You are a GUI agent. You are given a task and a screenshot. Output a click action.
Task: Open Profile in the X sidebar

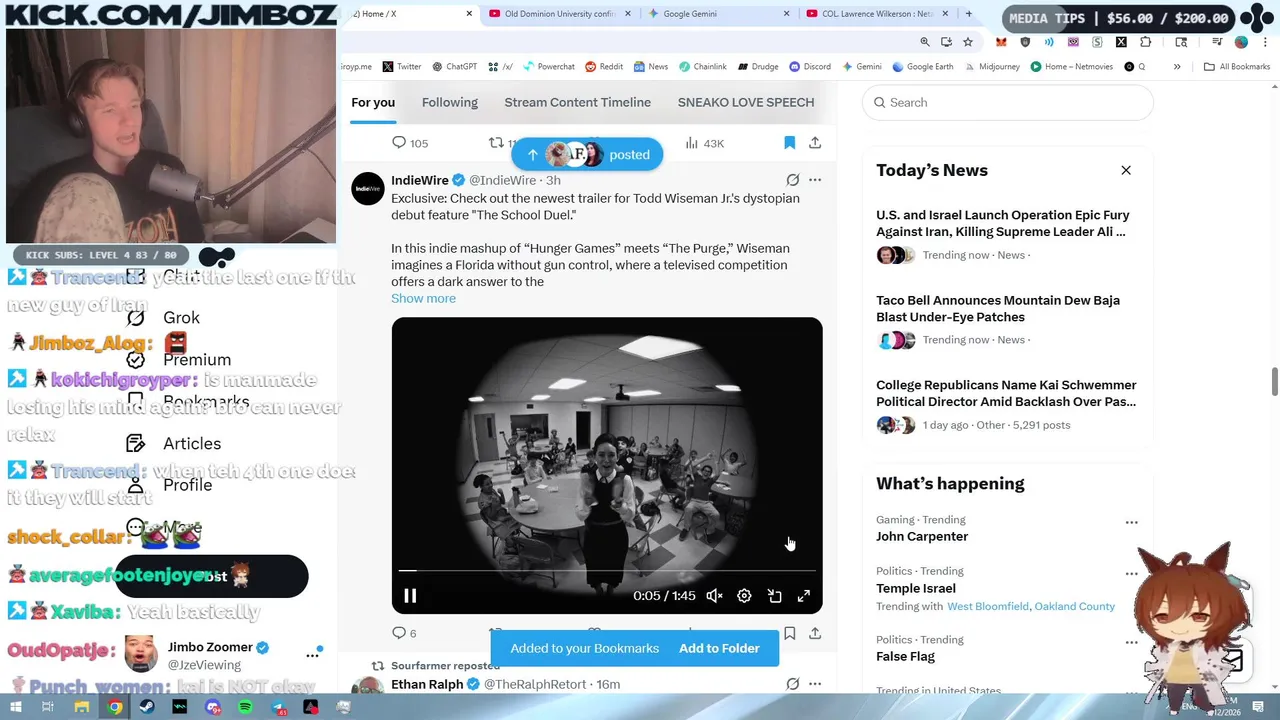169,485
